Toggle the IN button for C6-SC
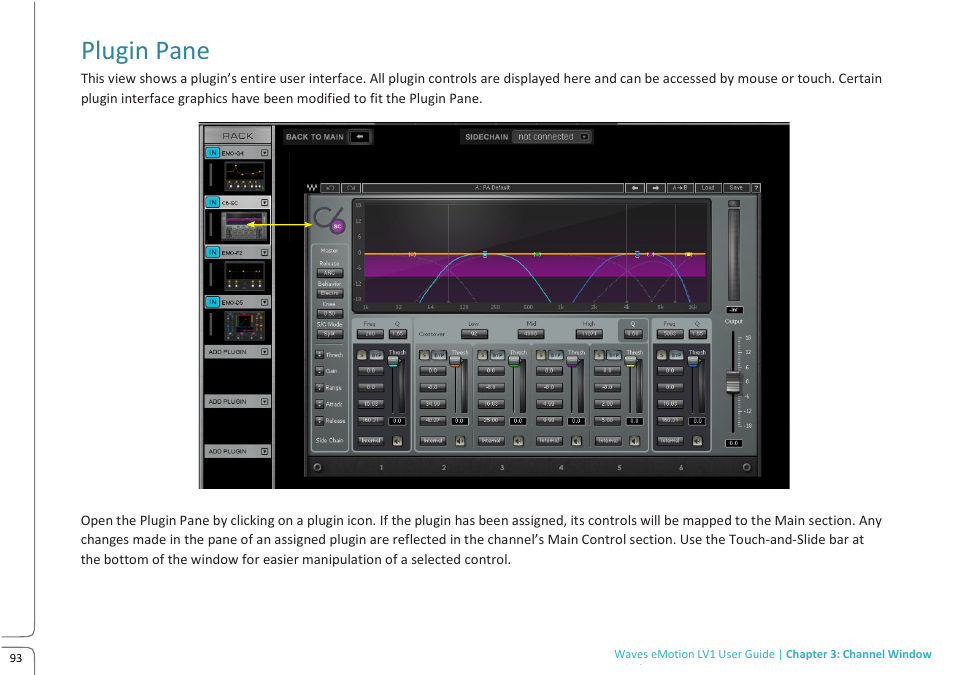Viewport: 954px width, 675px height. click(x=212, y=202)
